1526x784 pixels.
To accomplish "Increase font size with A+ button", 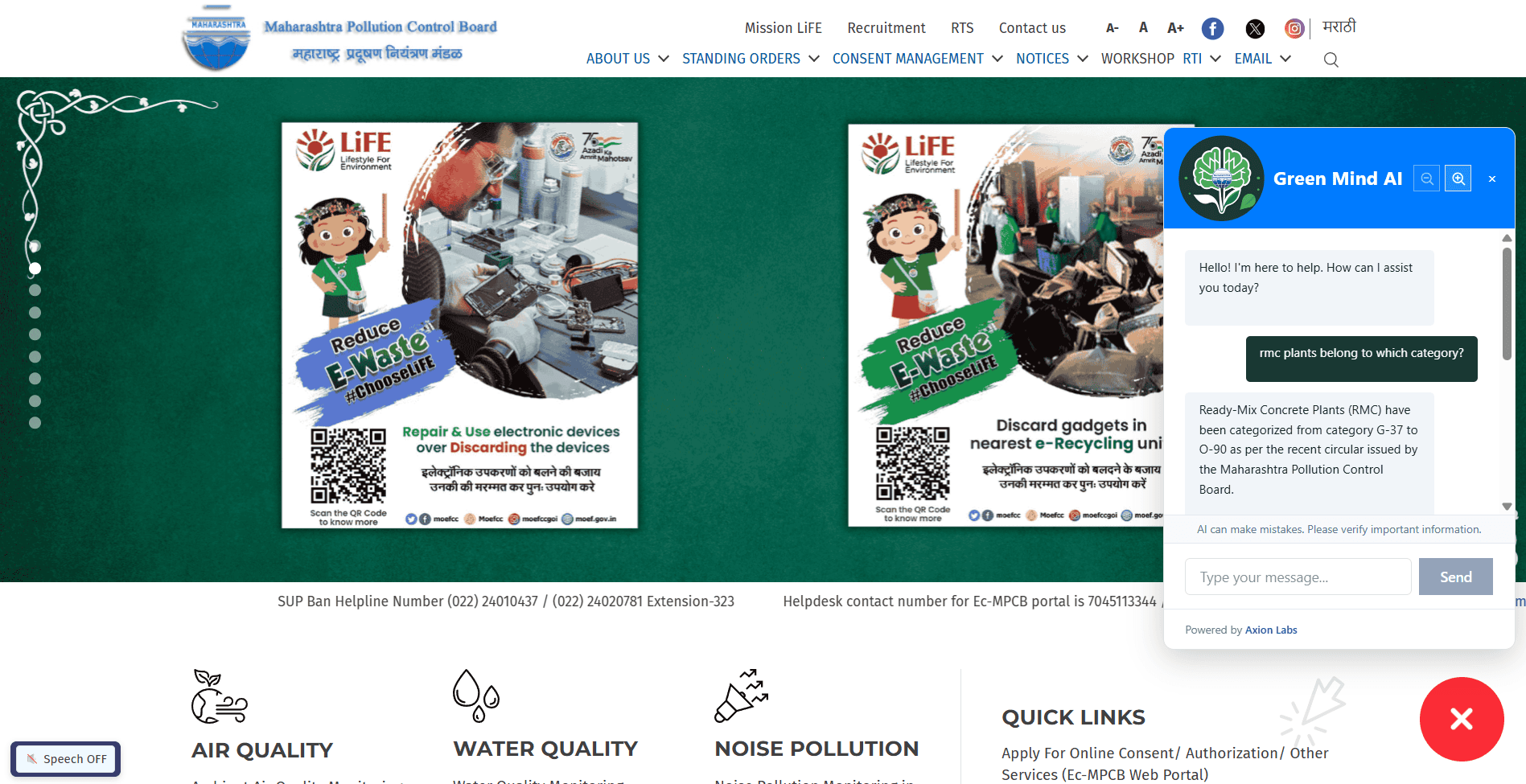I will click(1175, 28).
